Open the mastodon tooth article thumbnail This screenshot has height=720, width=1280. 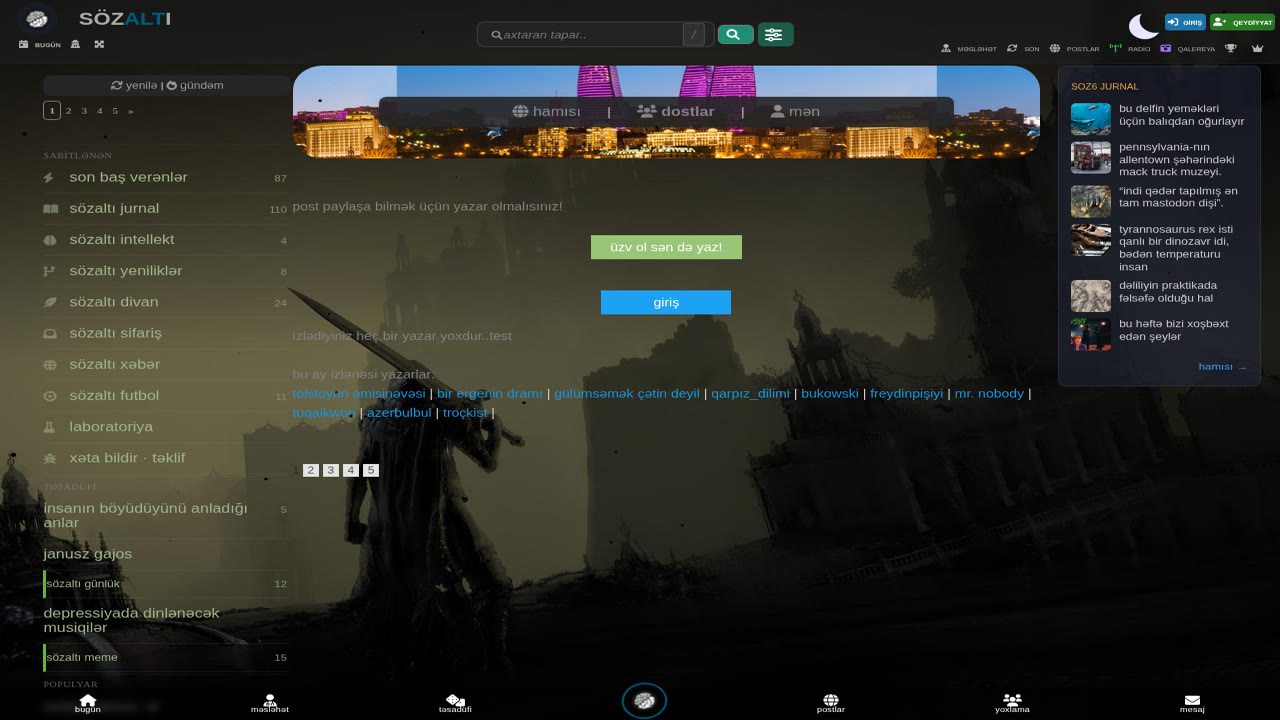pyautogui.click(x=1091, y=201)
